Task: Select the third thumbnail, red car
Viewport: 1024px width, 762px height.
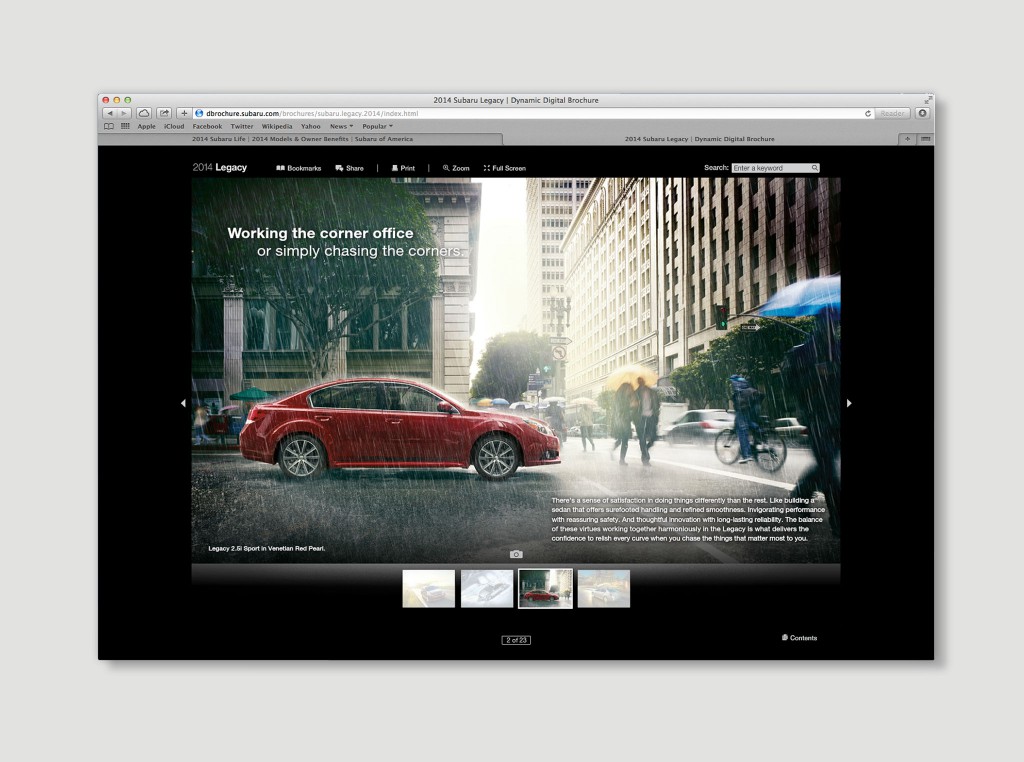Action: [x=545, y=588]
